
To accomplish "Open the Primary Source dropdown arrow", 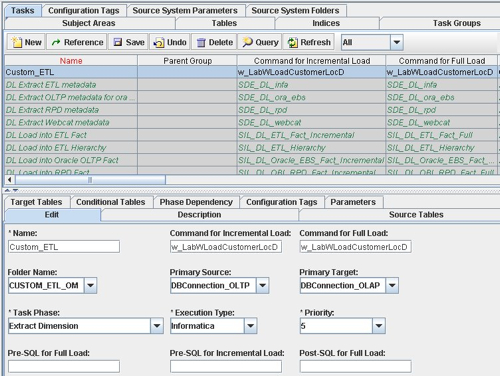I will coord(262,285).
